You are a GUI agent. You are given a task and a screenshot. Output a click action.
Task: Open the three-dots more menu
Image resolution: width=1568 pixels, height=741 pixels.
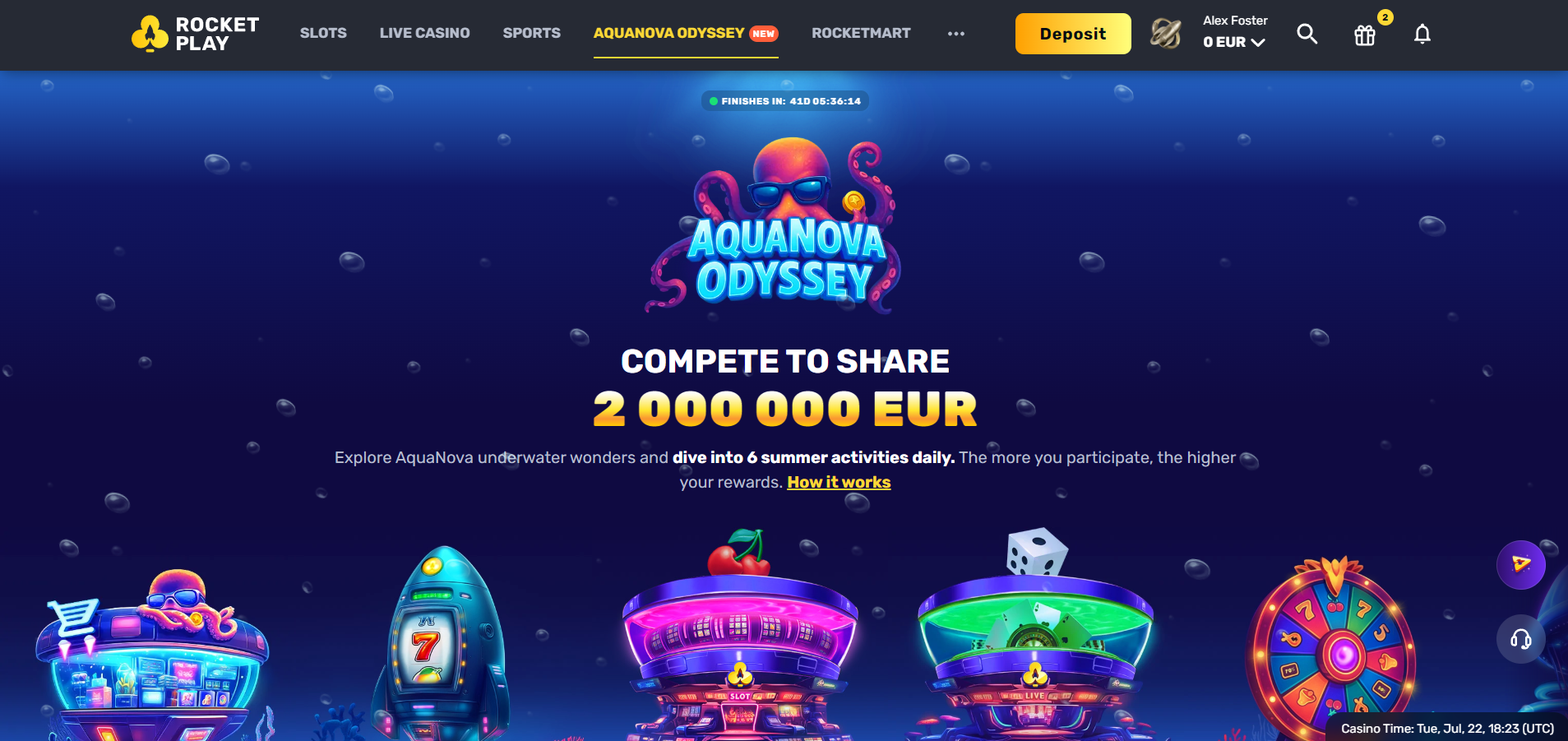click(x=955, y=34)
